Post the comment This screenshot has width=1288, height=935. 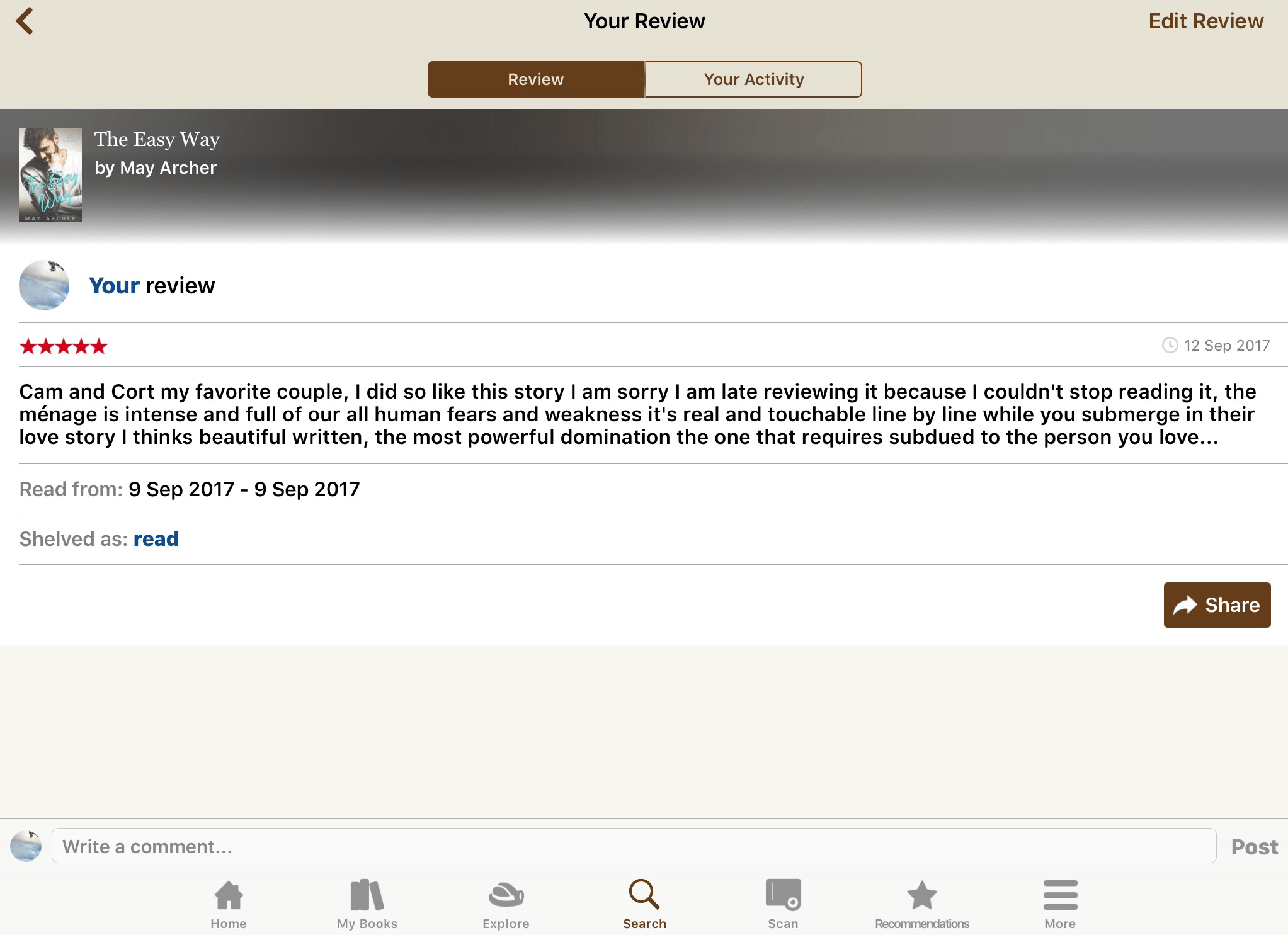pos(1254,847)
